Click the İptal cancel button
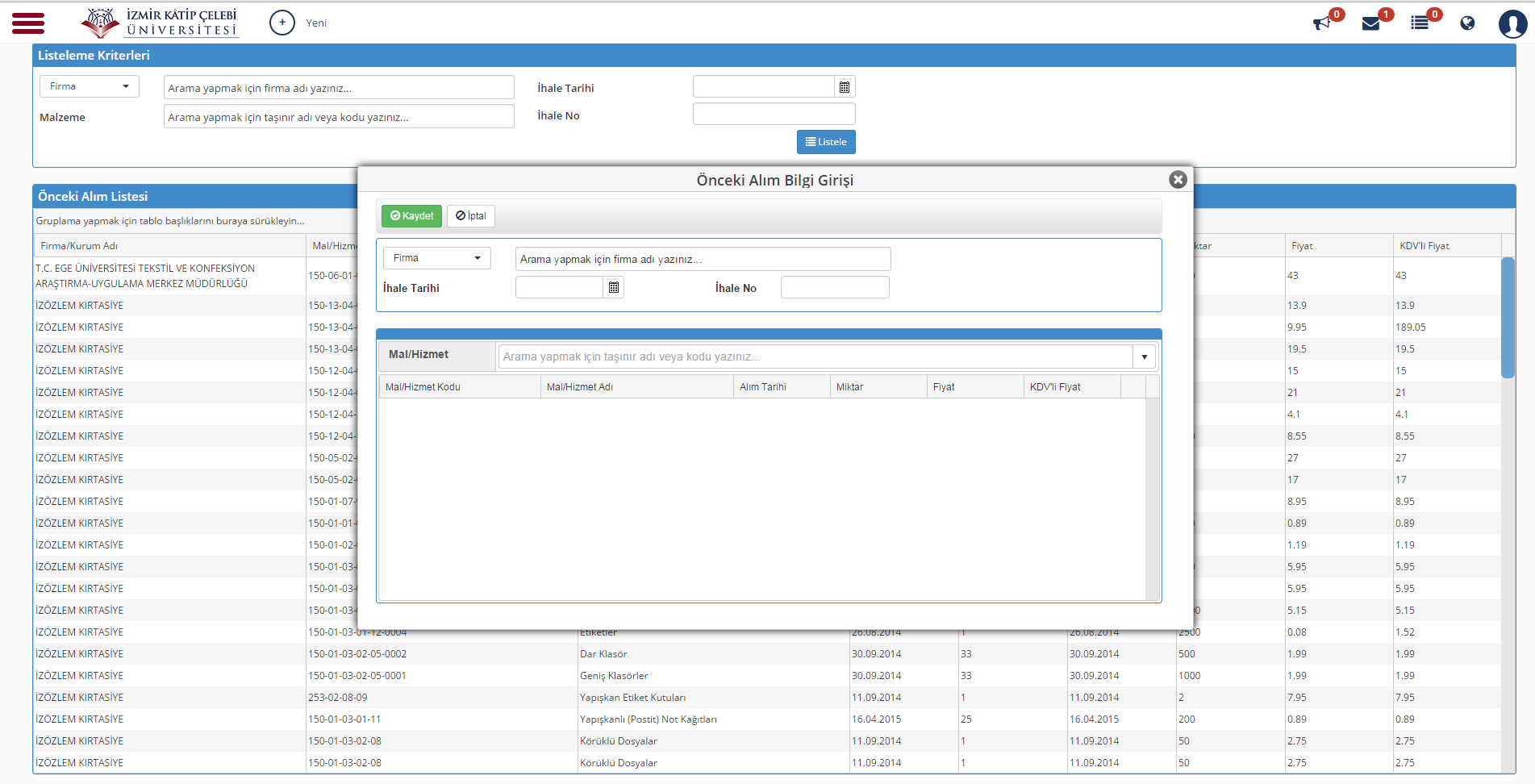 coord(471,216)
